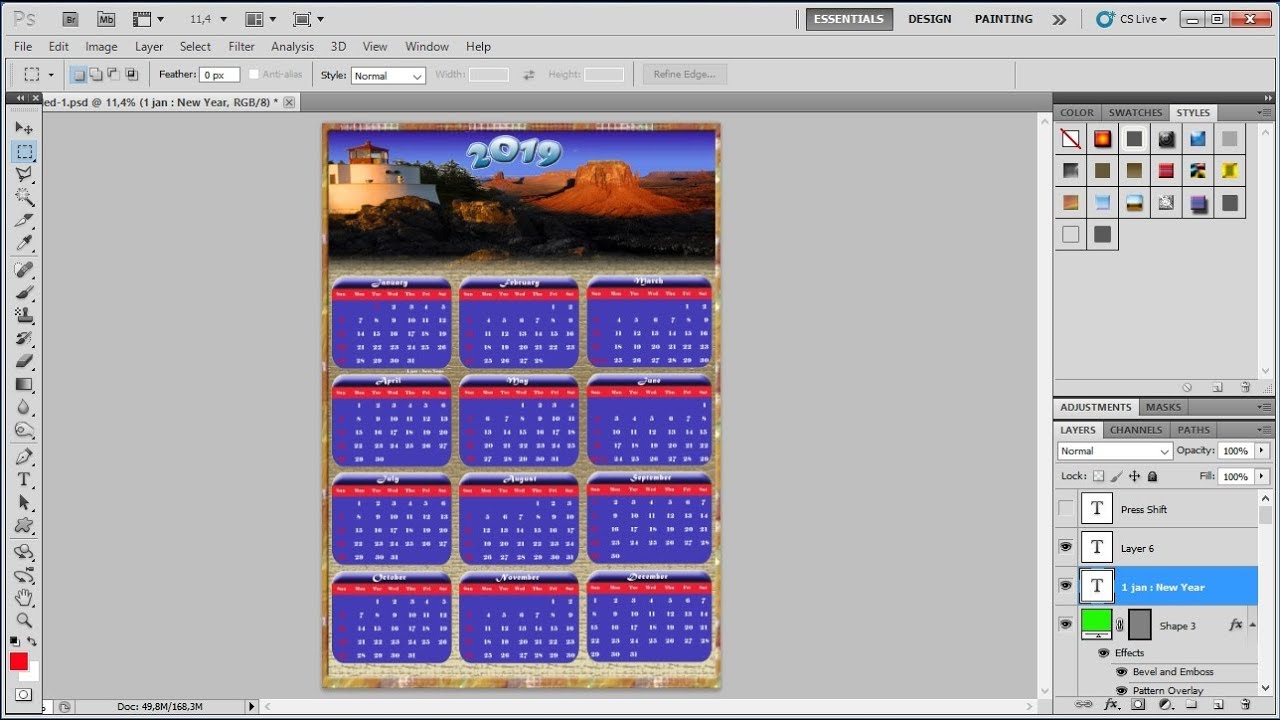
Task: Switch to the Masks tab
Action: [x=1163, y=407]
